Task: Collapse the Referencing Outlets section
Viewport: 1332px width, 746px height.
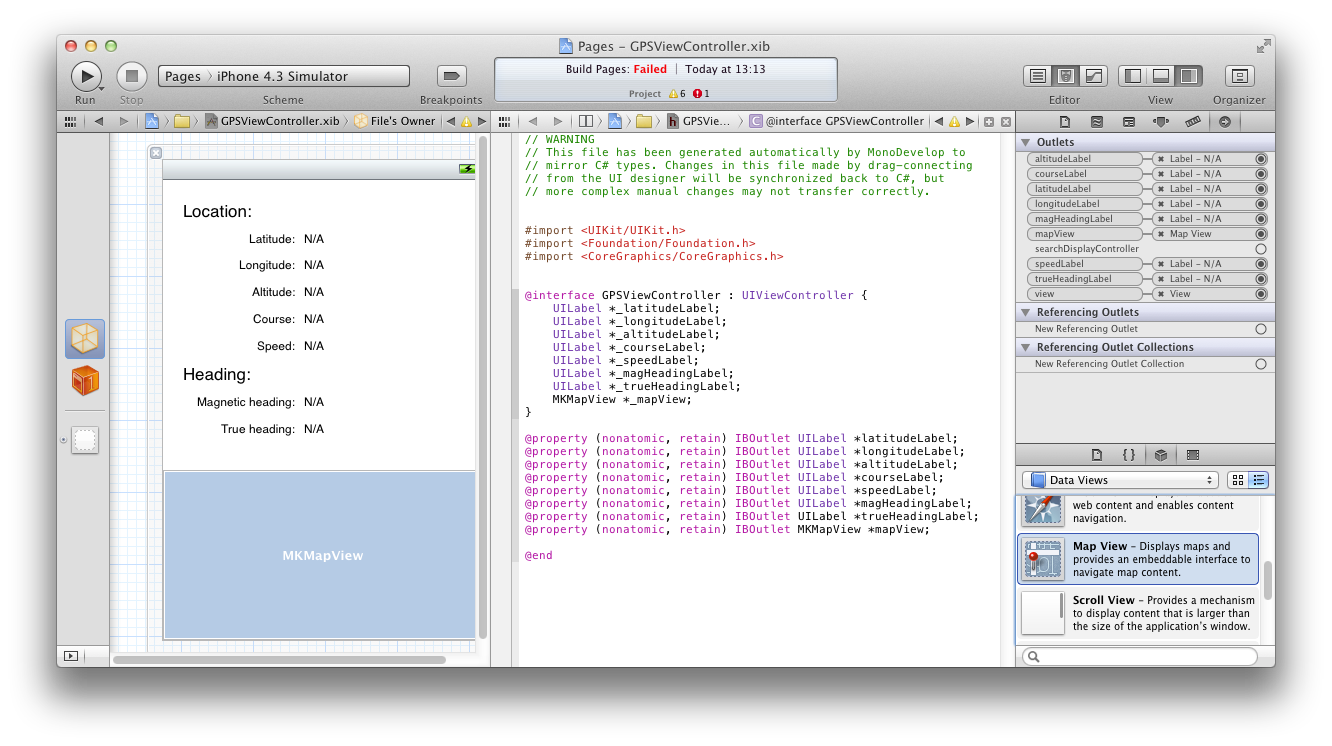Action: (x=1027, y=313)
